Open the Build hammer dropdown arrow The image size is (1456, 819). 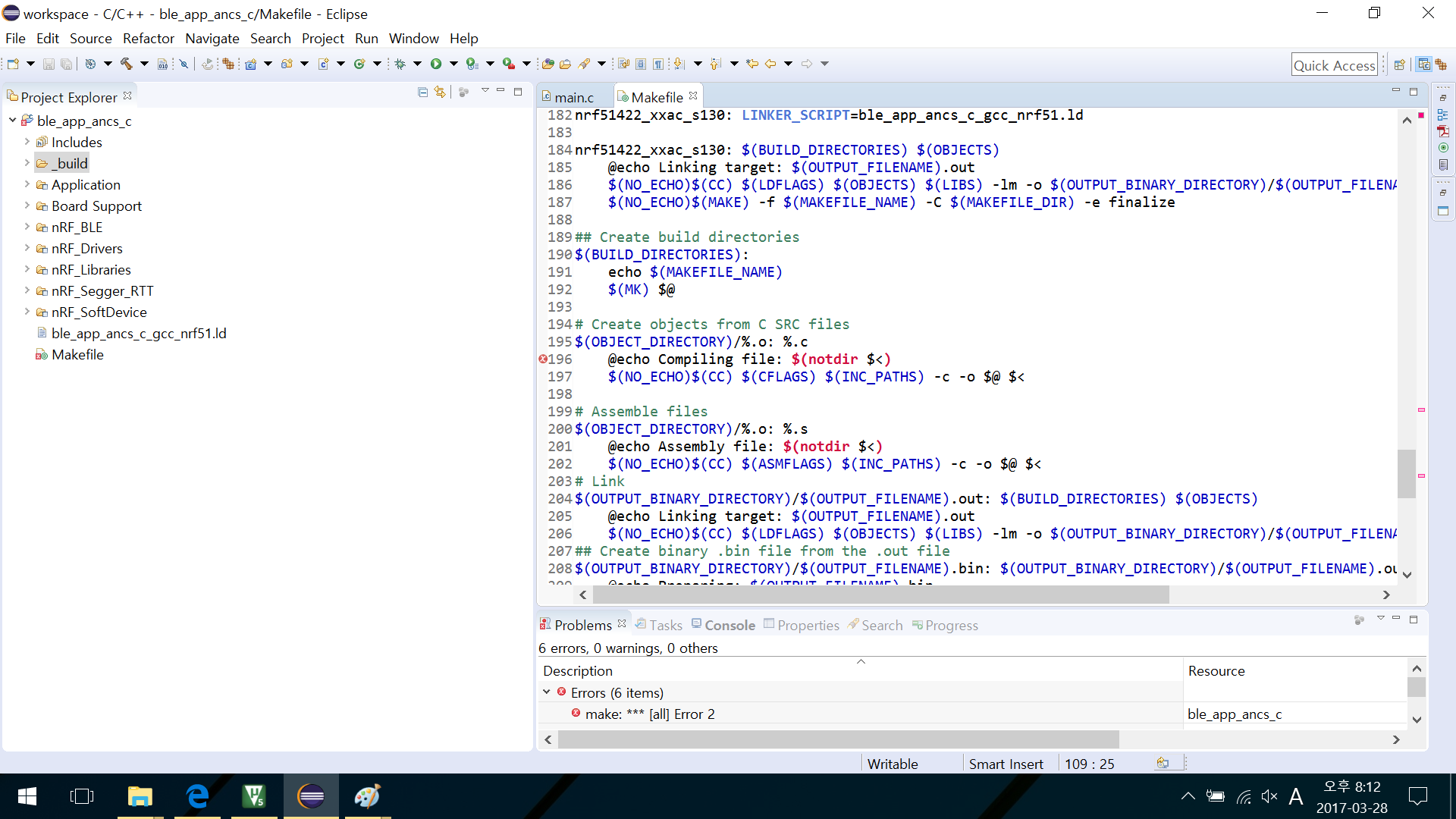pyautogui.click(x=144, y=64)
